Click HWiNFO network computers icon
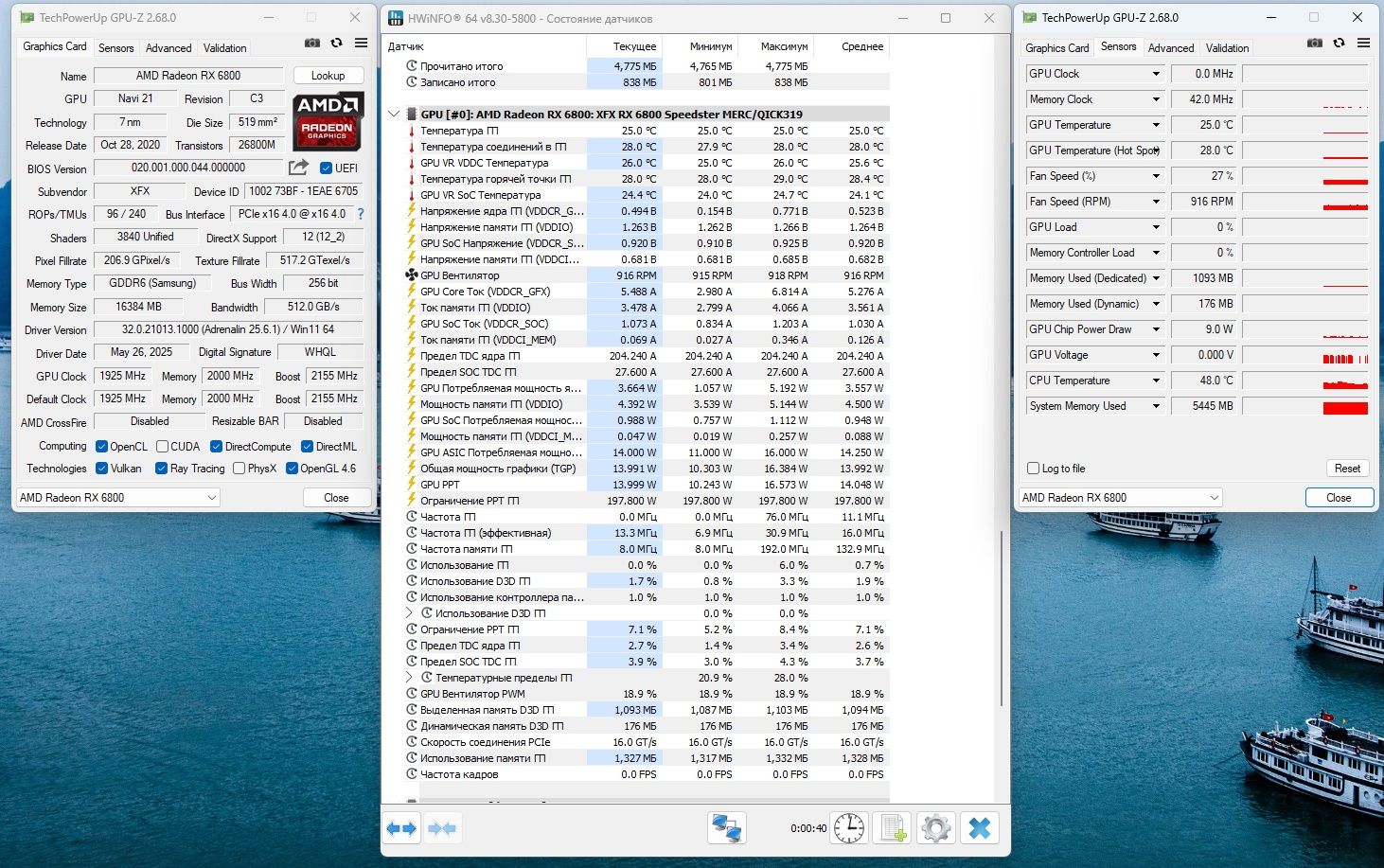Image resolution: width=1384 pixels, height=868 pixels. [727, 828]
